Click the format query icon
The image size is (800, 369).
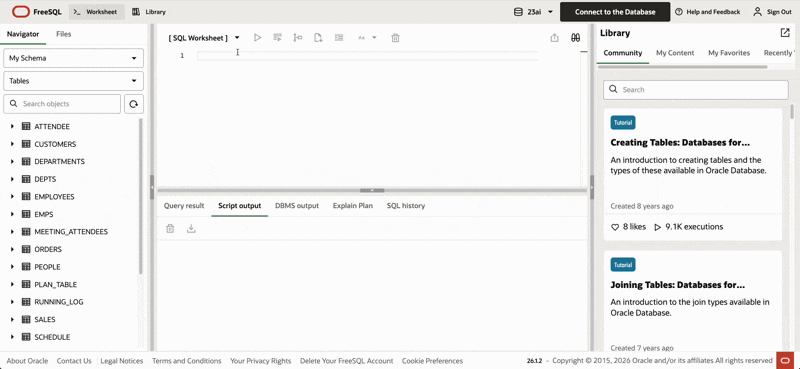(339, 37)
